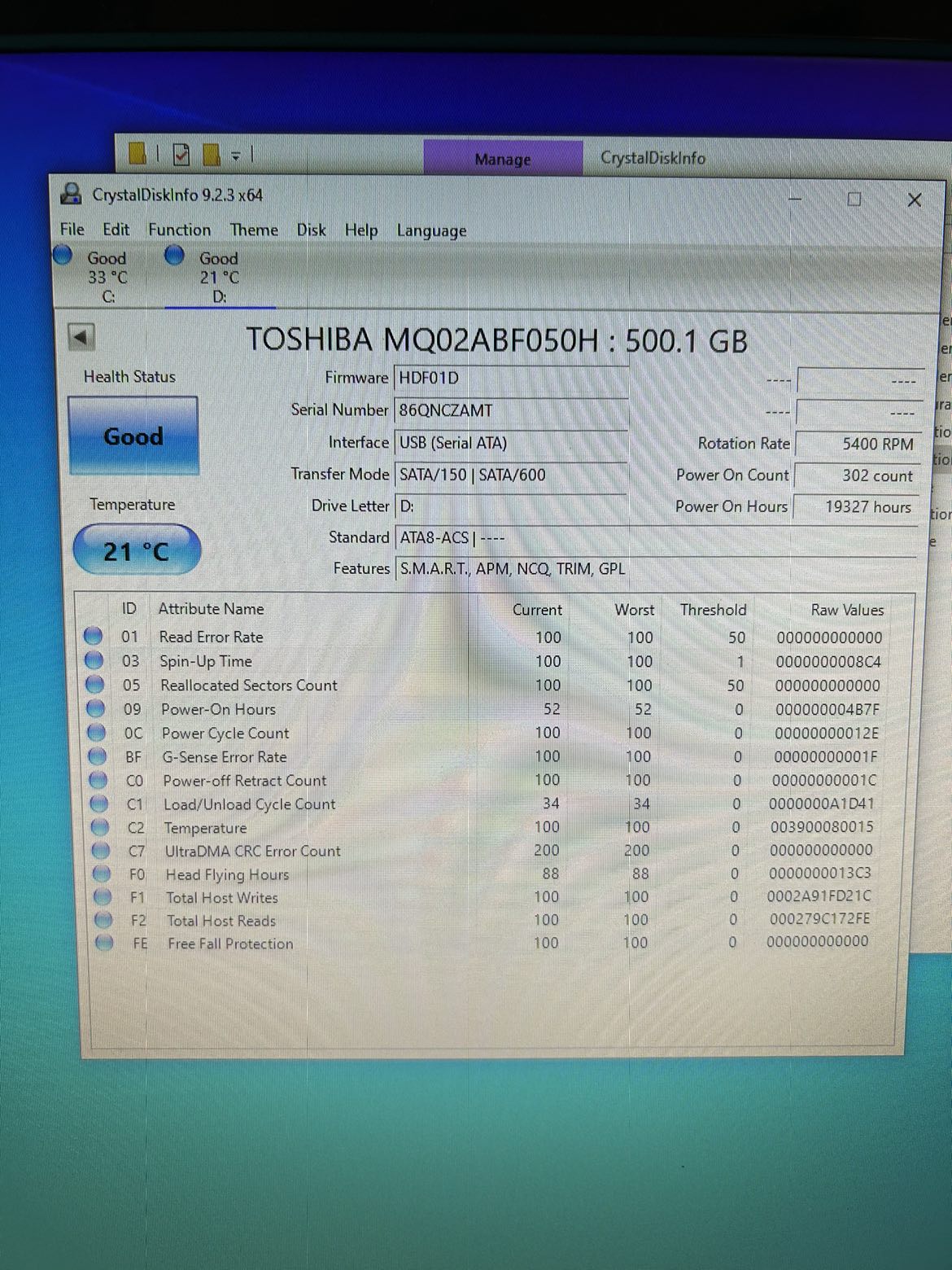Click the status circle for Total Host Writes
The width and height of the screenshot is (952, 1270).
(x=103, y=897)
